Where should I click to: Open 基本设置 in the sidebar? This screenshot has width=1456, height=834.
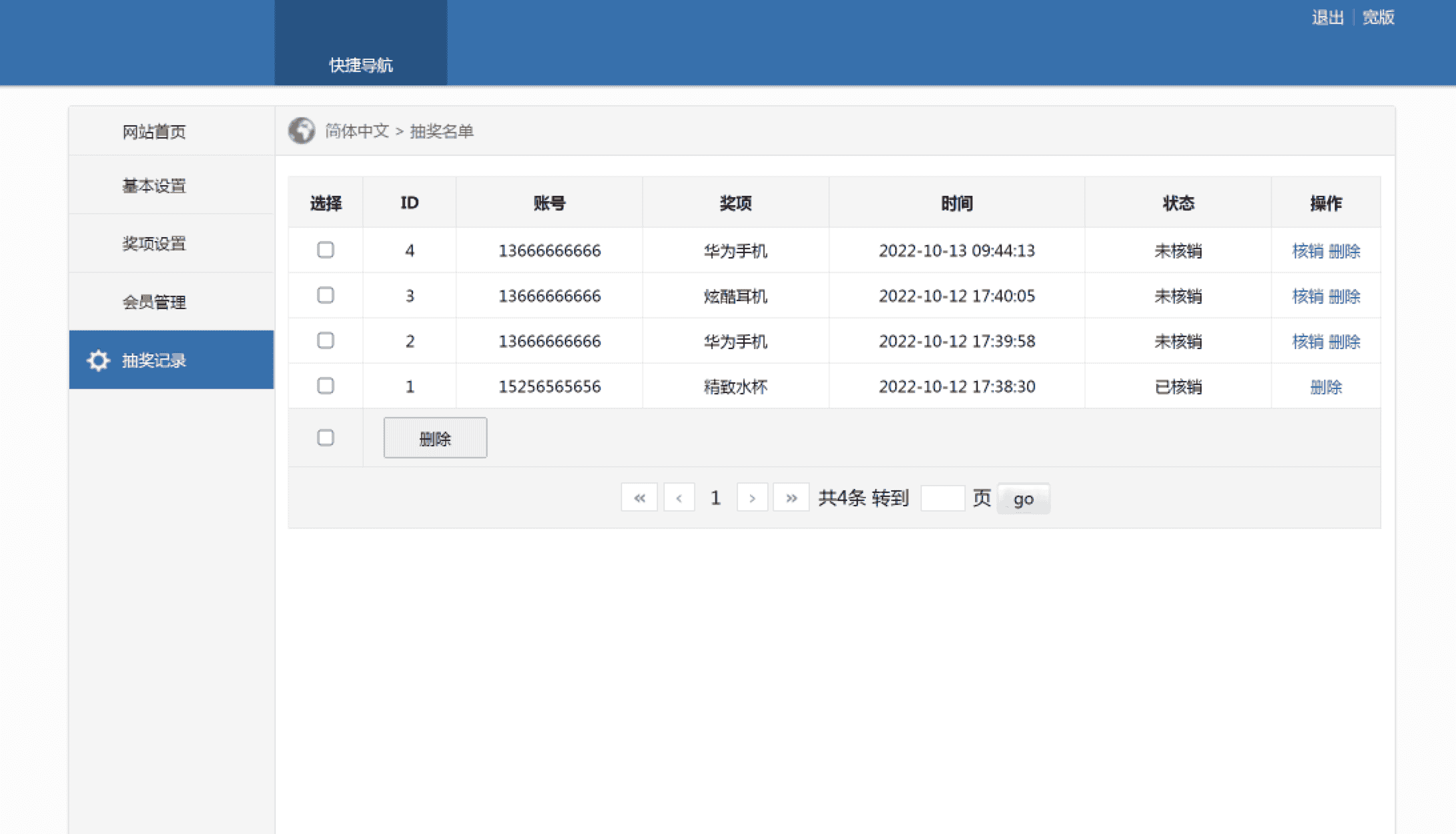(154, 185)
